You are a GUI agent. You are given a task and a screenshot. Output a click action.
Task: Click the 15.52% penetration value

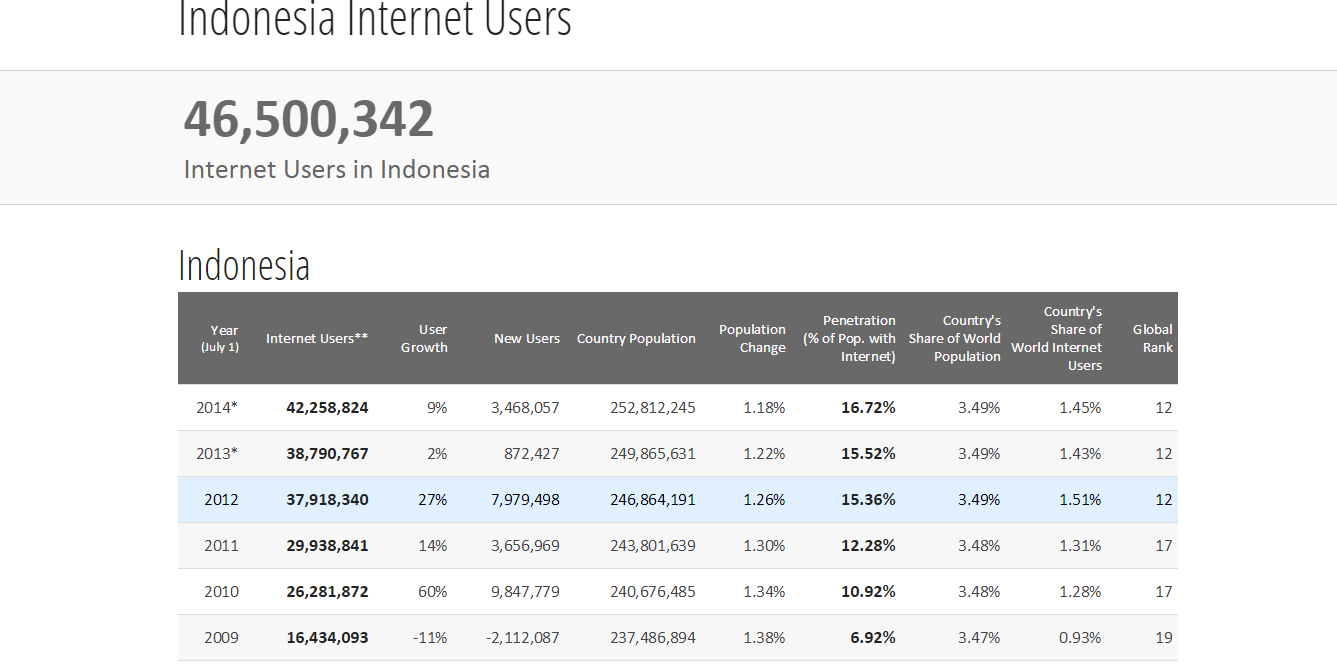pyautogui.click(x=868, y=453)
